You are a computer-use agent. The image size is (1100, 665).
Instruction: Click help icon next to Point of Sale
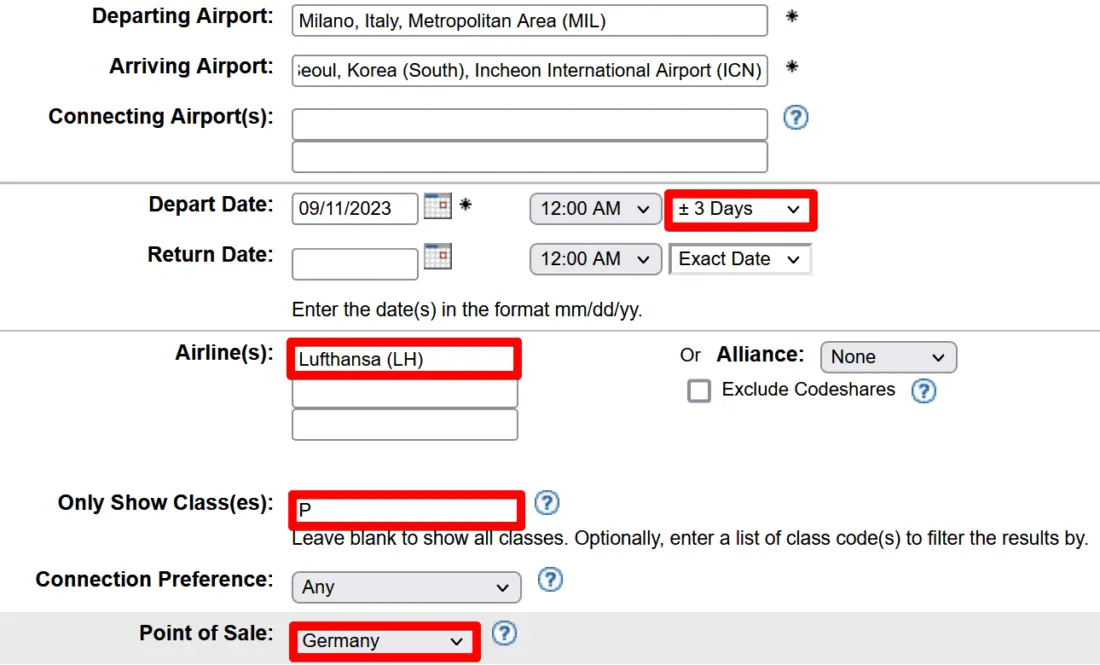coord(505,633)
